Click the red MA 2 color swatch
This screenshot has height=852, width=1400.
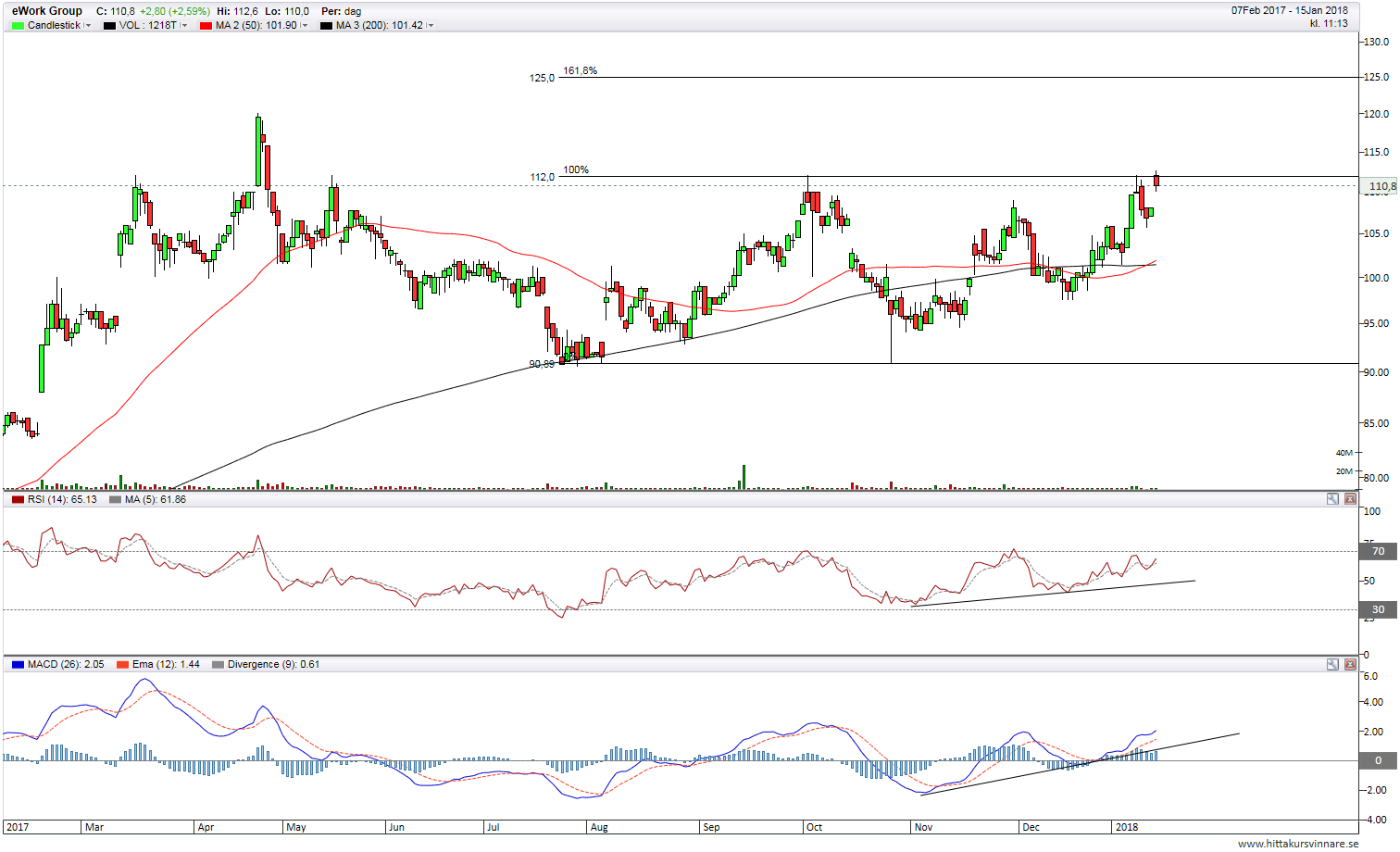coord(206,26)
